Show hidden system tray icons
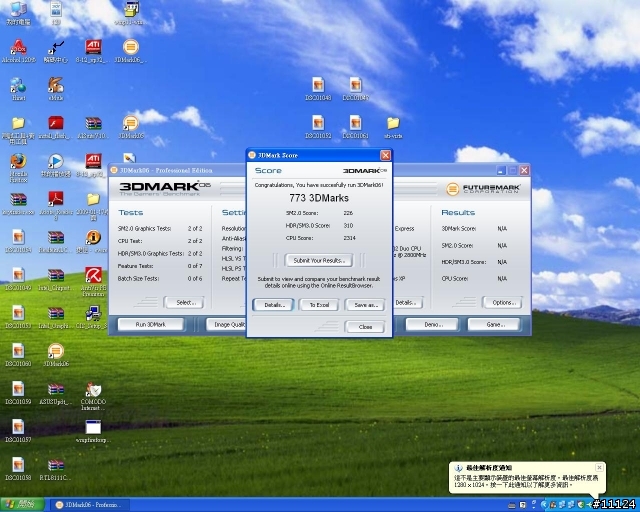The width and height of the screenshot is (640, 512). pos(544,505)
